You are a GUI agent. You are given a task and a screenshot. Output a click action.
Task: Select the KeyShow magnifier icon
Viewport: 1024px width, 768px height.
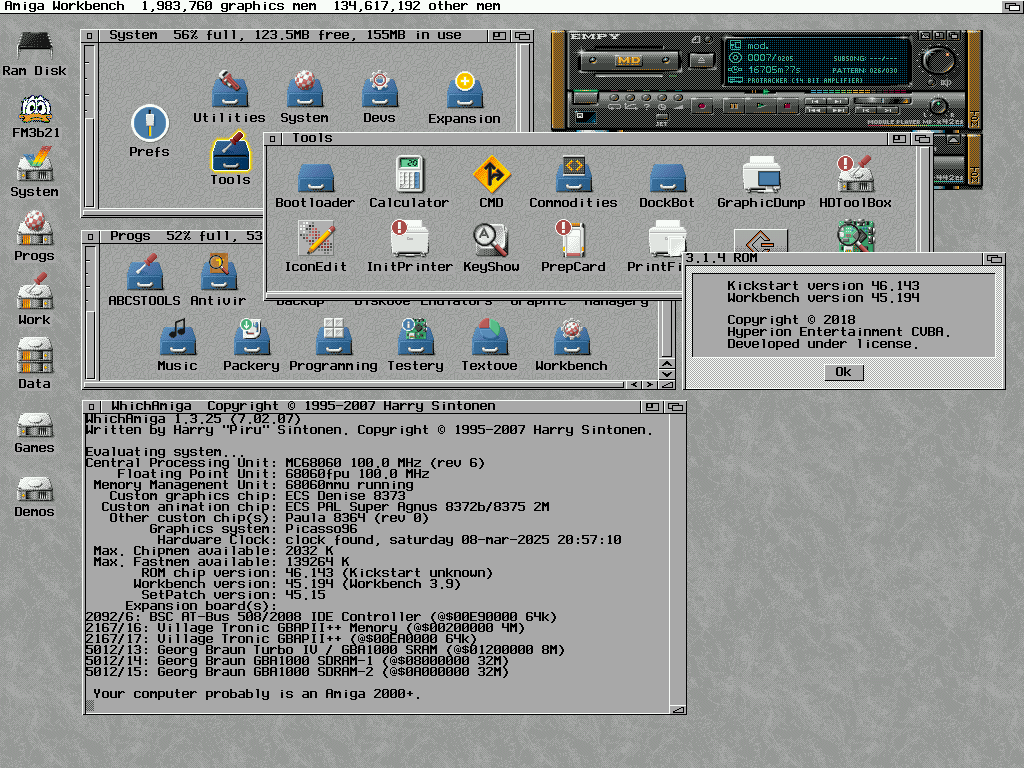[x=491, y=240]
